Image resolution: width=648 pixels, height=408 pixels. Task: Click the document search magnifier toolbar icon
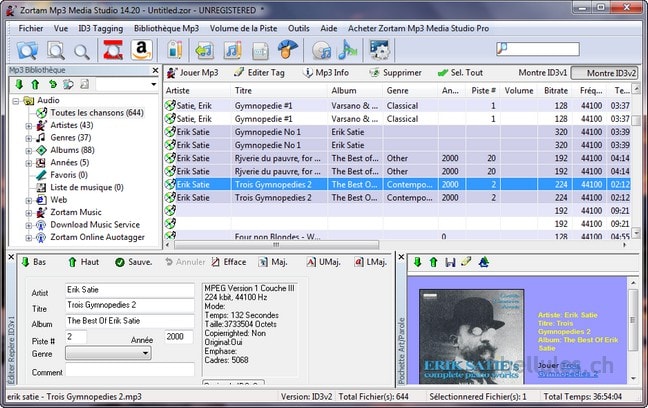pyautogui.click(x=55, y=50)
